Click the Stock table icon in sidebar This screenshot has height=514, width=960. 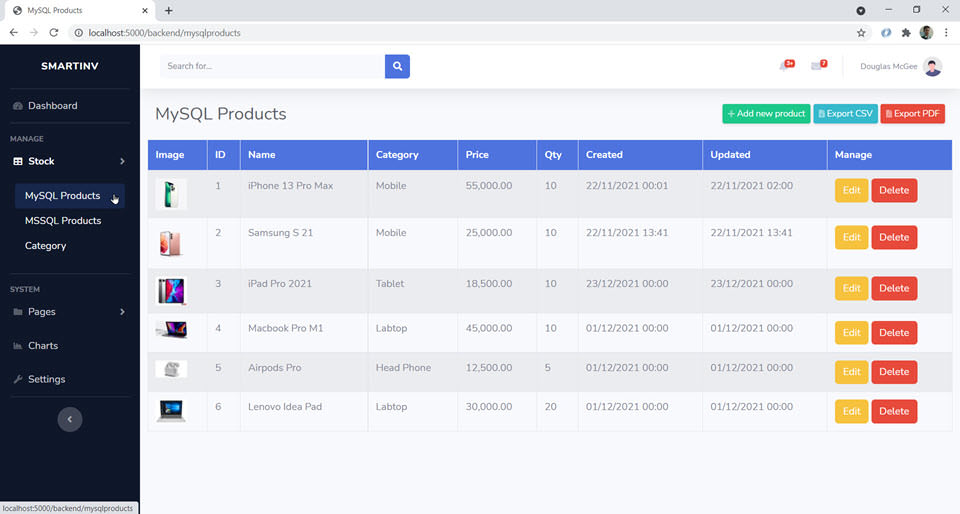coord(18,162)
